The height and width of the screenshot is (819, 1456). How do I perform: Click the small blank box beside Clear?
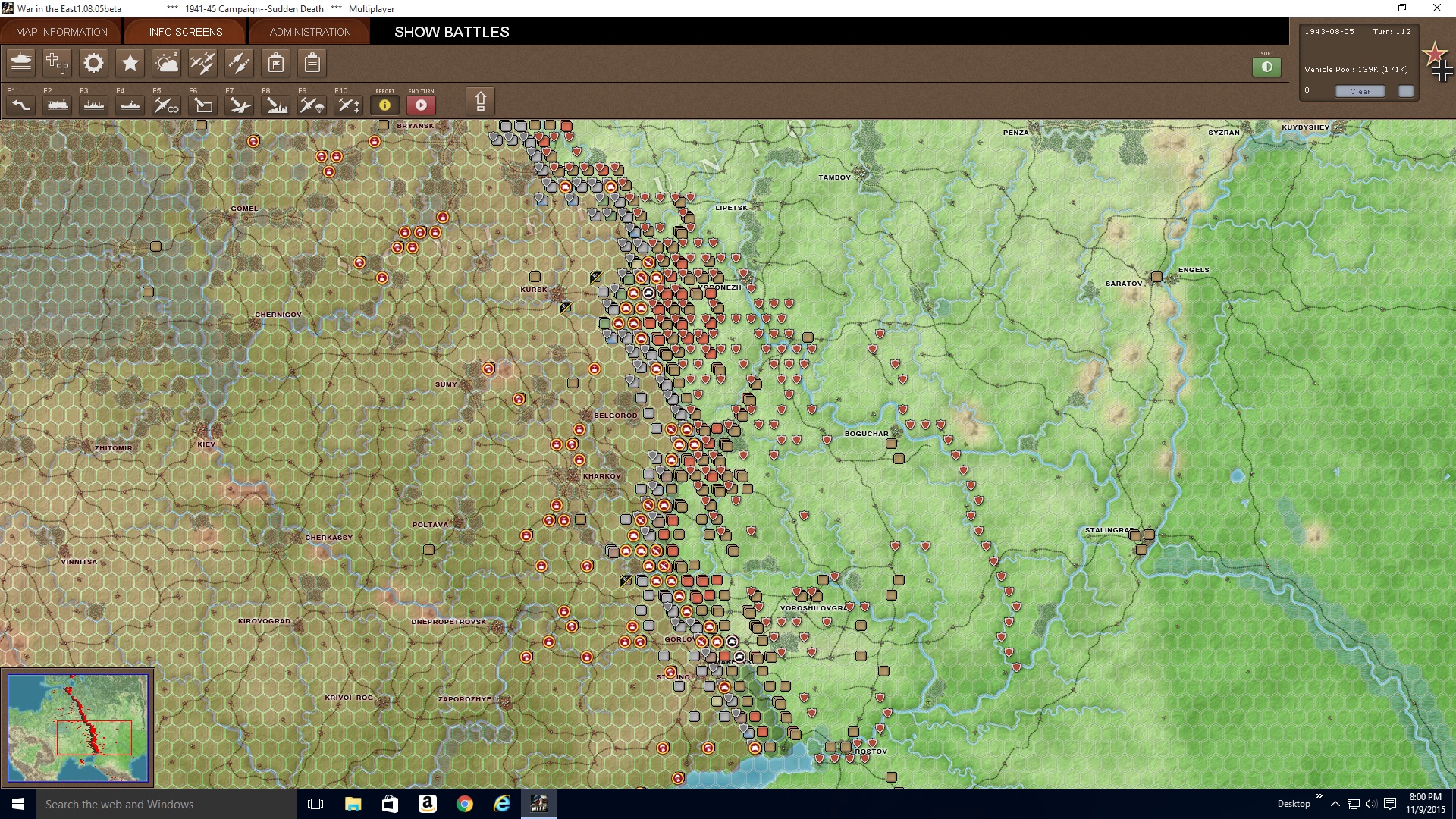(1406, 91)
